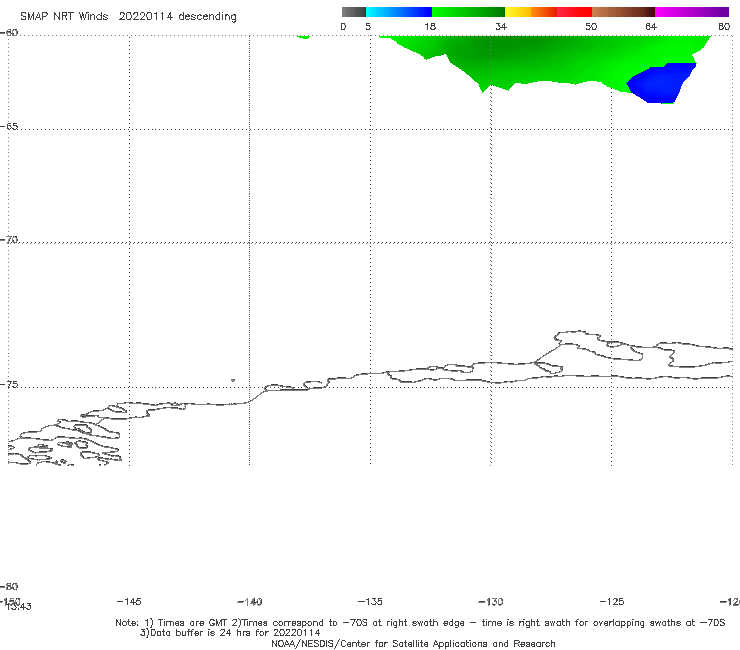This screenshot has height=650, width=740.
Task: Click the green 18-34 color bar segment
Action: click(x=468, y=12)
